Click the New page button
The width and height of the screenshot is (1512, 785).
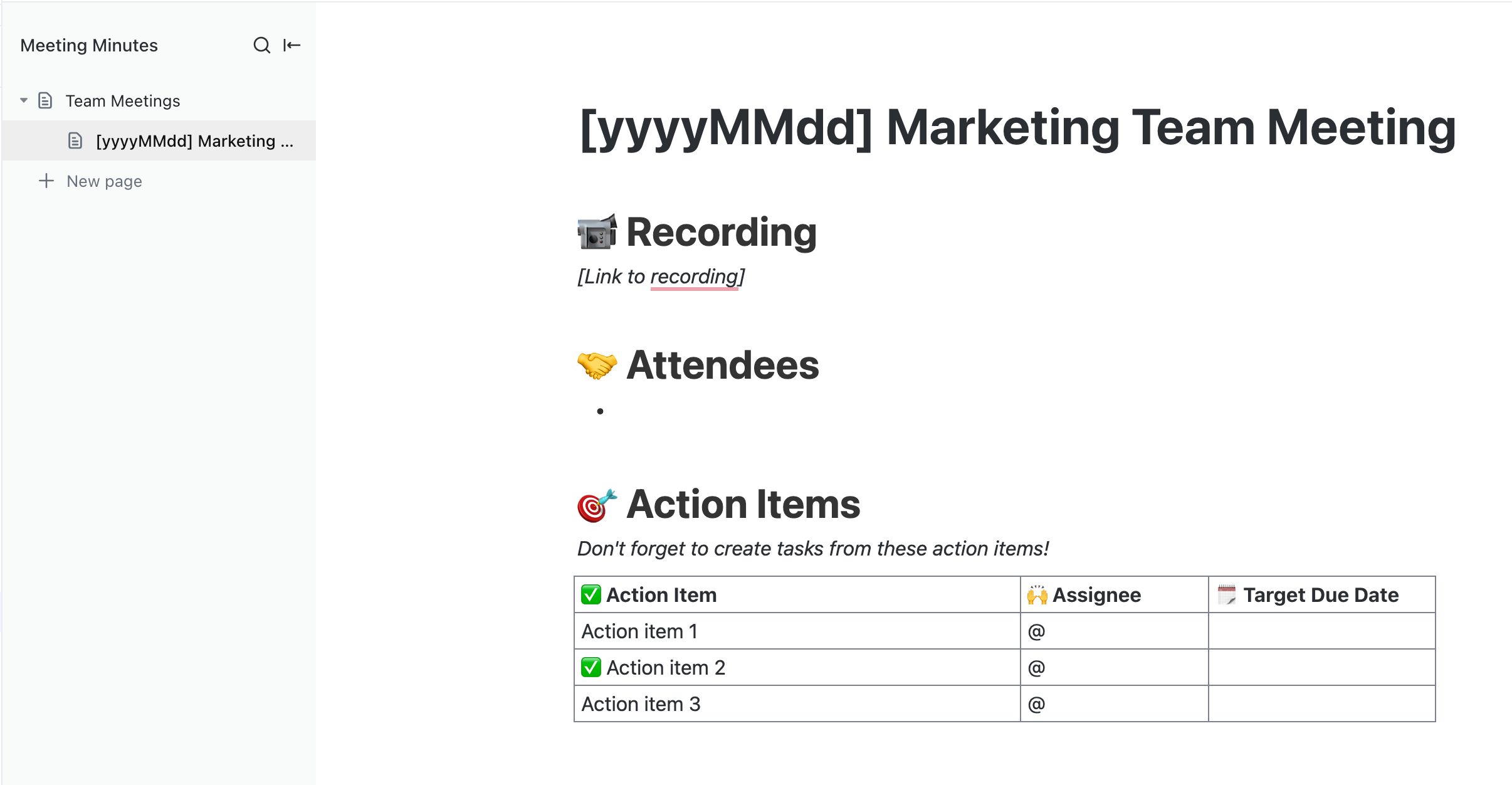click(104, 181)
